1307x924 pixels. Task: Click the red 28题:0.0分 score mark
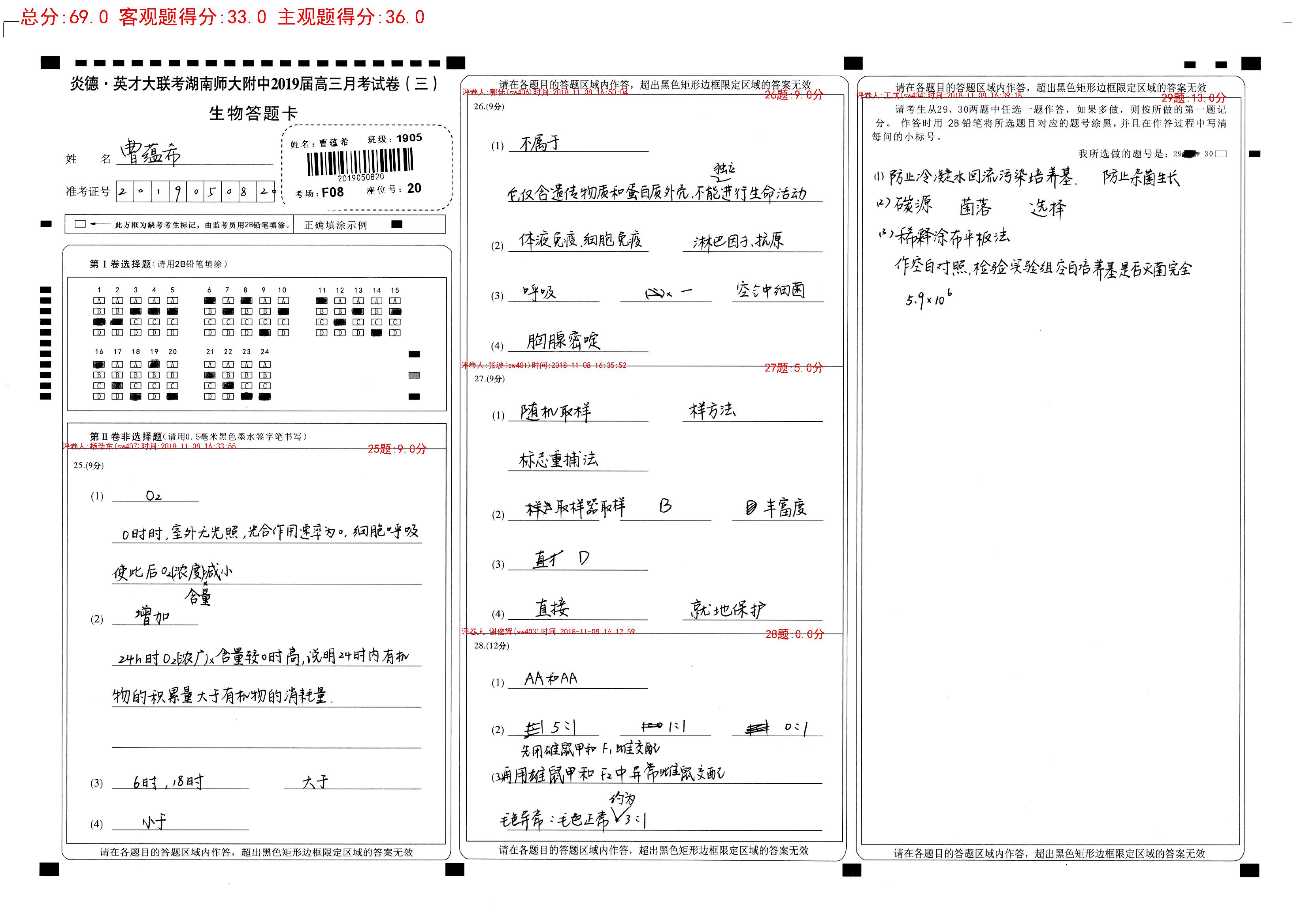tap(794, 634)
